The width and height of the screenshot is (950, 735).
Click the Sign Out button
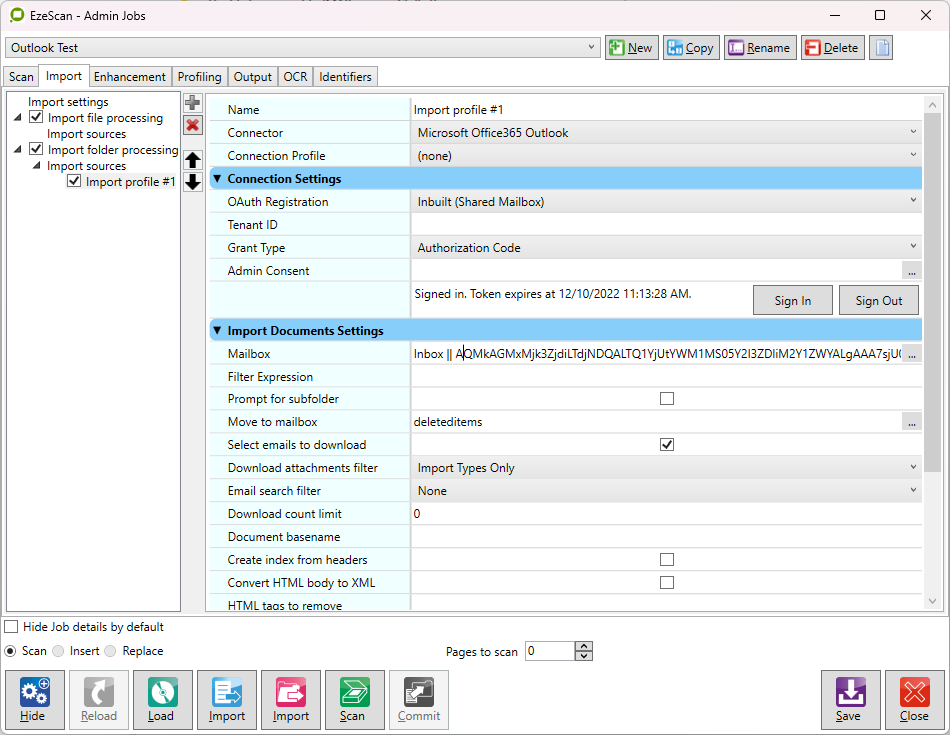pyautogui.click(x=878, y=301)
